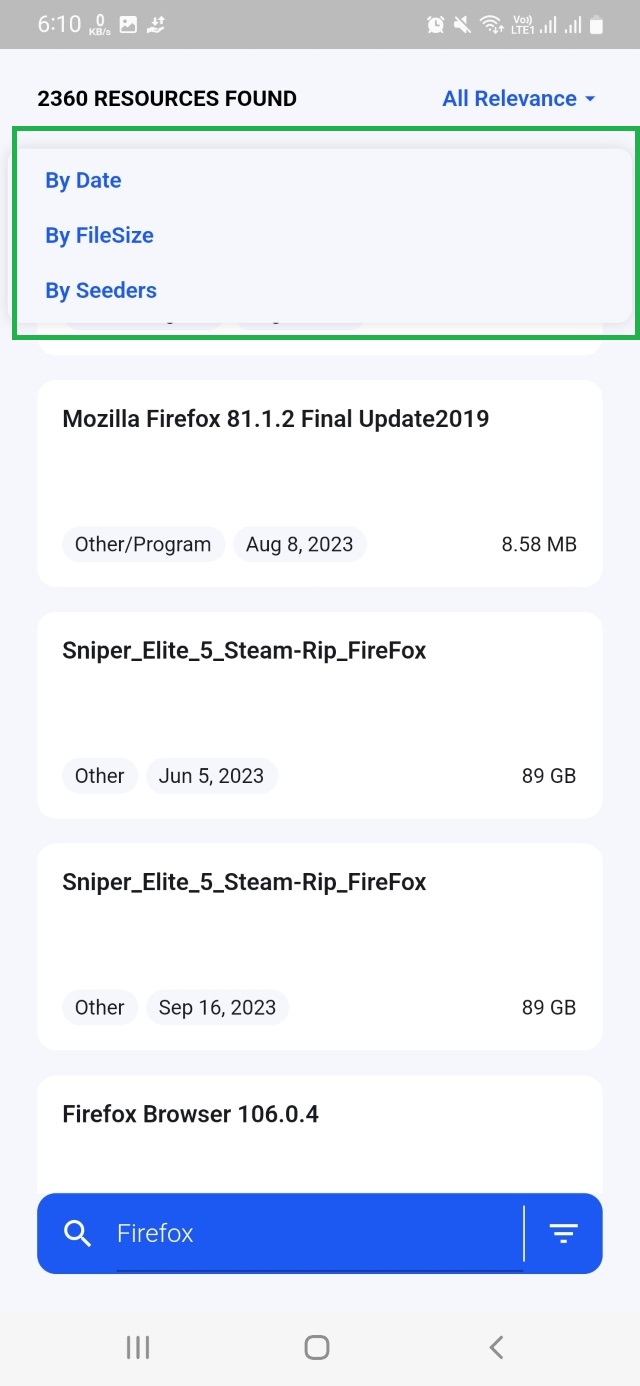Sort results By Date

[83, 181]
